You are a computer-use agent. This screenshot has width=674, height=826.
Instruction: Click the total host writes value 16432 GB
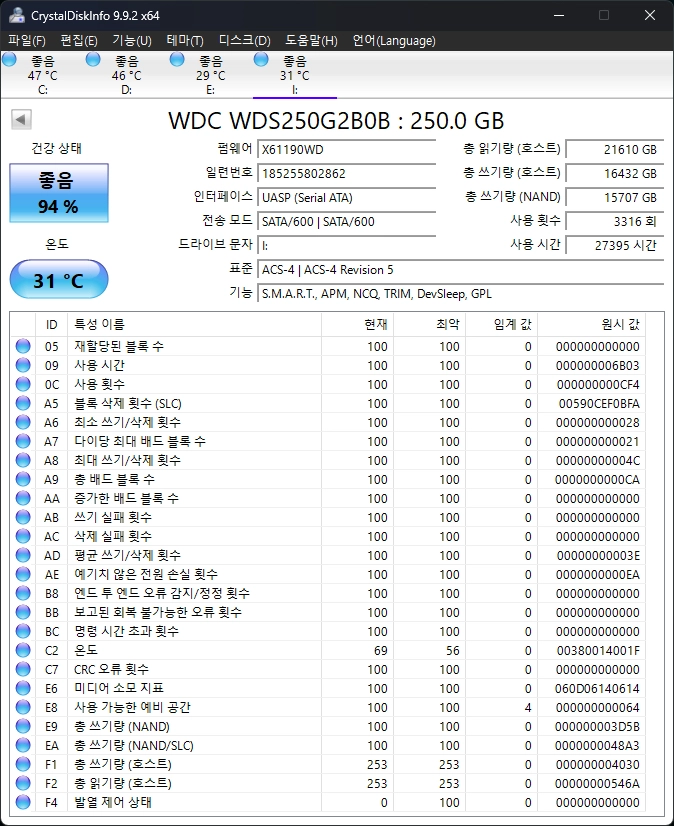[614, 173]
